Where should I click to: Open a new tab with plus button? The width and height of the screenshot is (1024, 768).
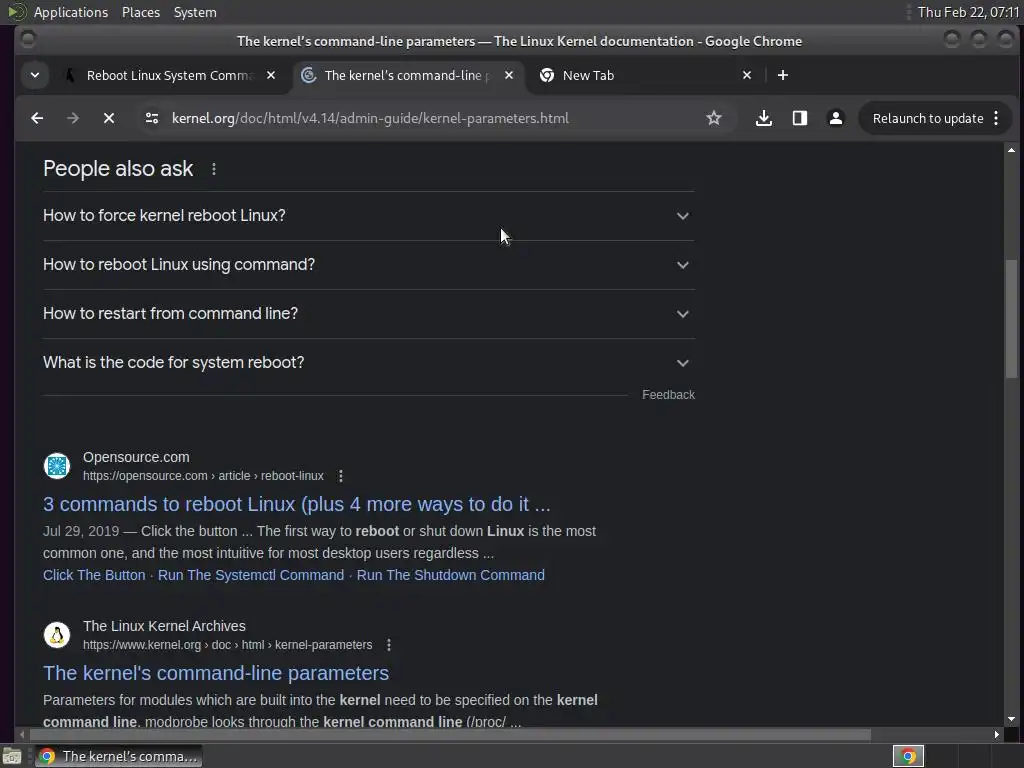(782, 75)
